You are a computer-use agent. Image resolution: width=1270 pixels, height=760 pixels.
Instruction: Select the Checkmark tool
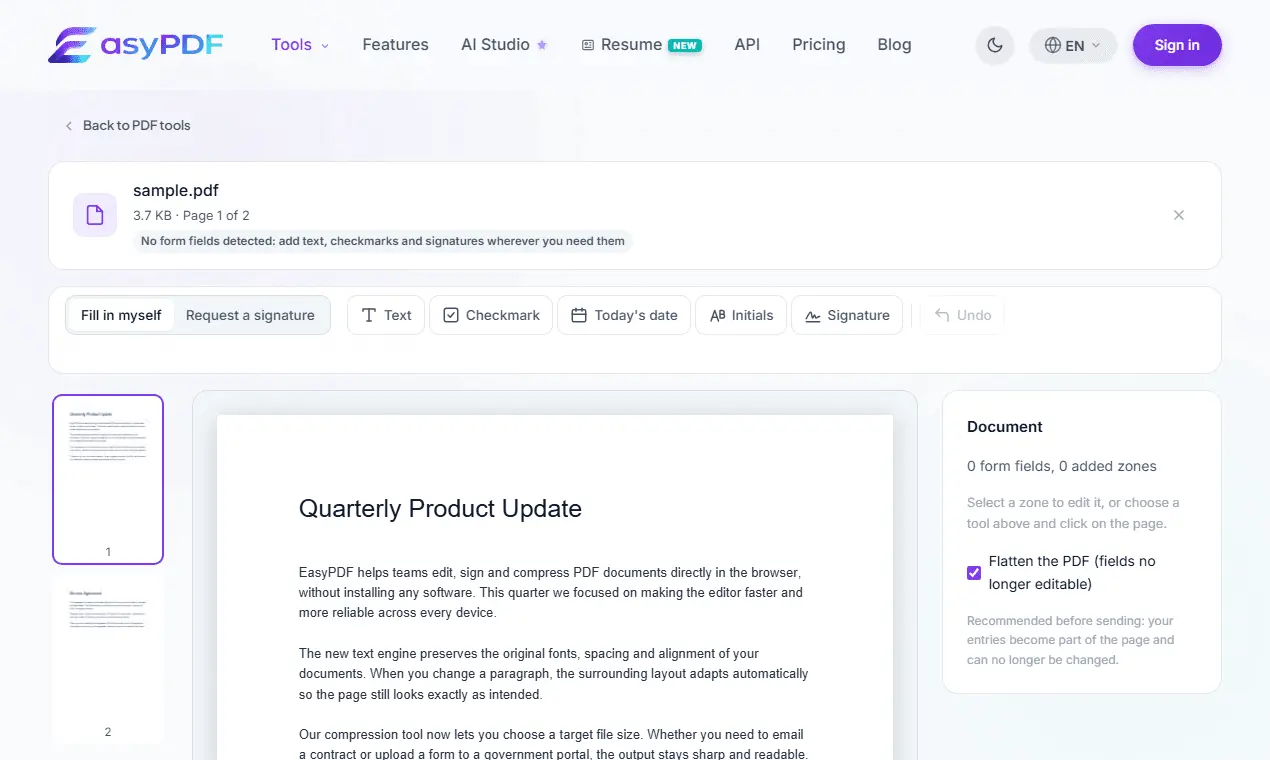[x=491, y=315]
